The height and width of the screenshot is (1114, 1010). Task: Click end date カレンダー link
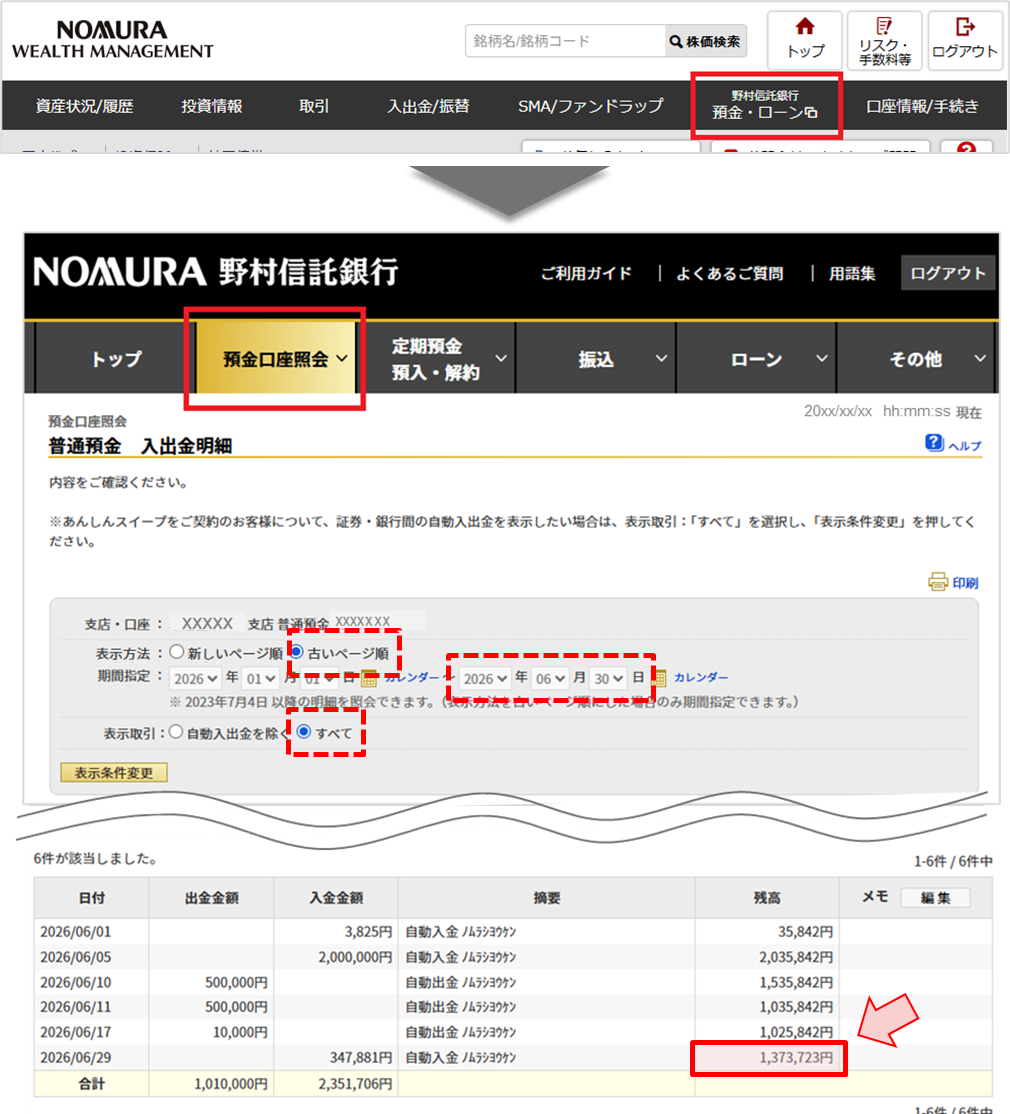pyautogui.click(x=700, y=678)
